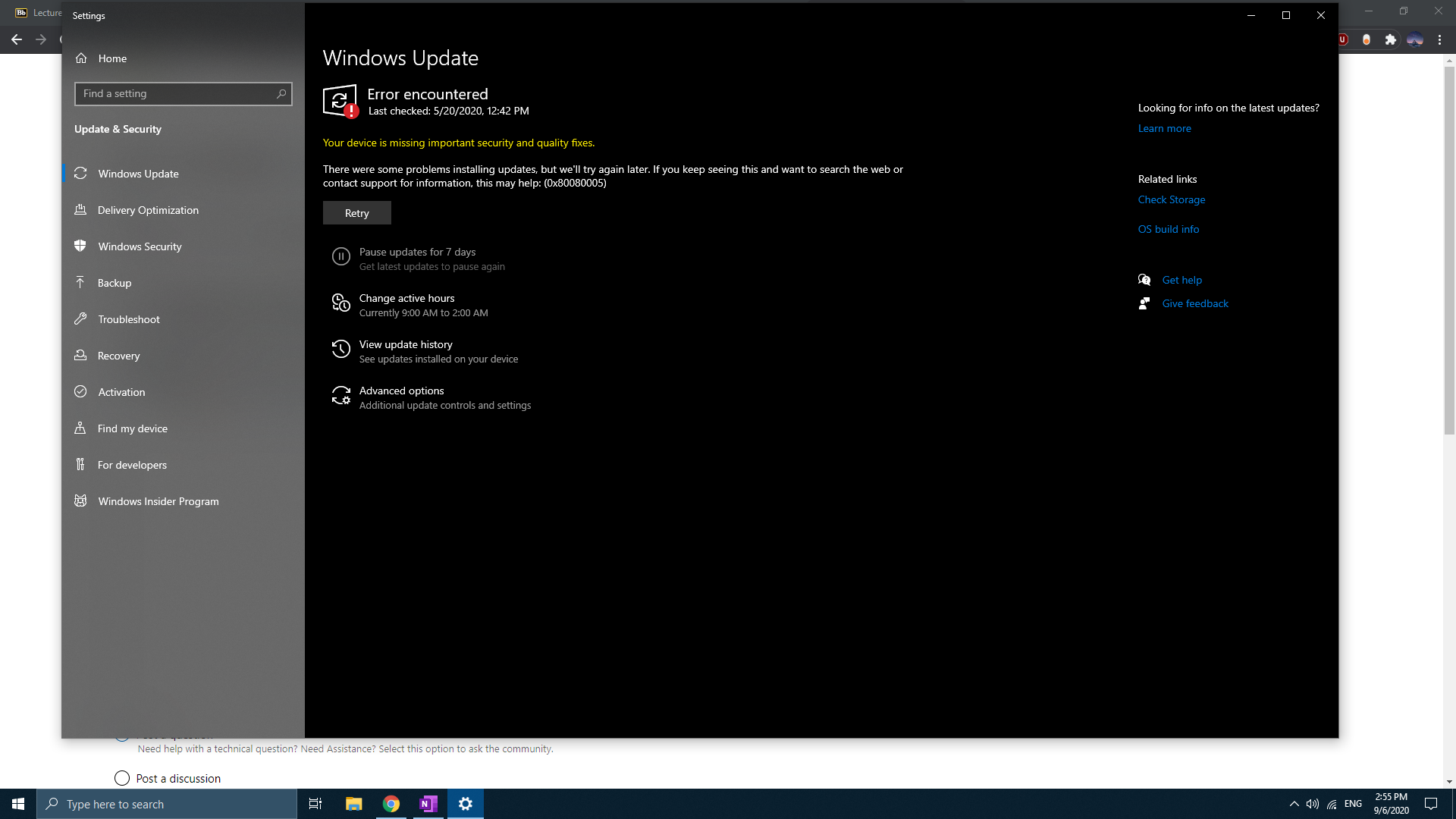
Task: Click the ENG language indicator
Action: [1353, 804]
